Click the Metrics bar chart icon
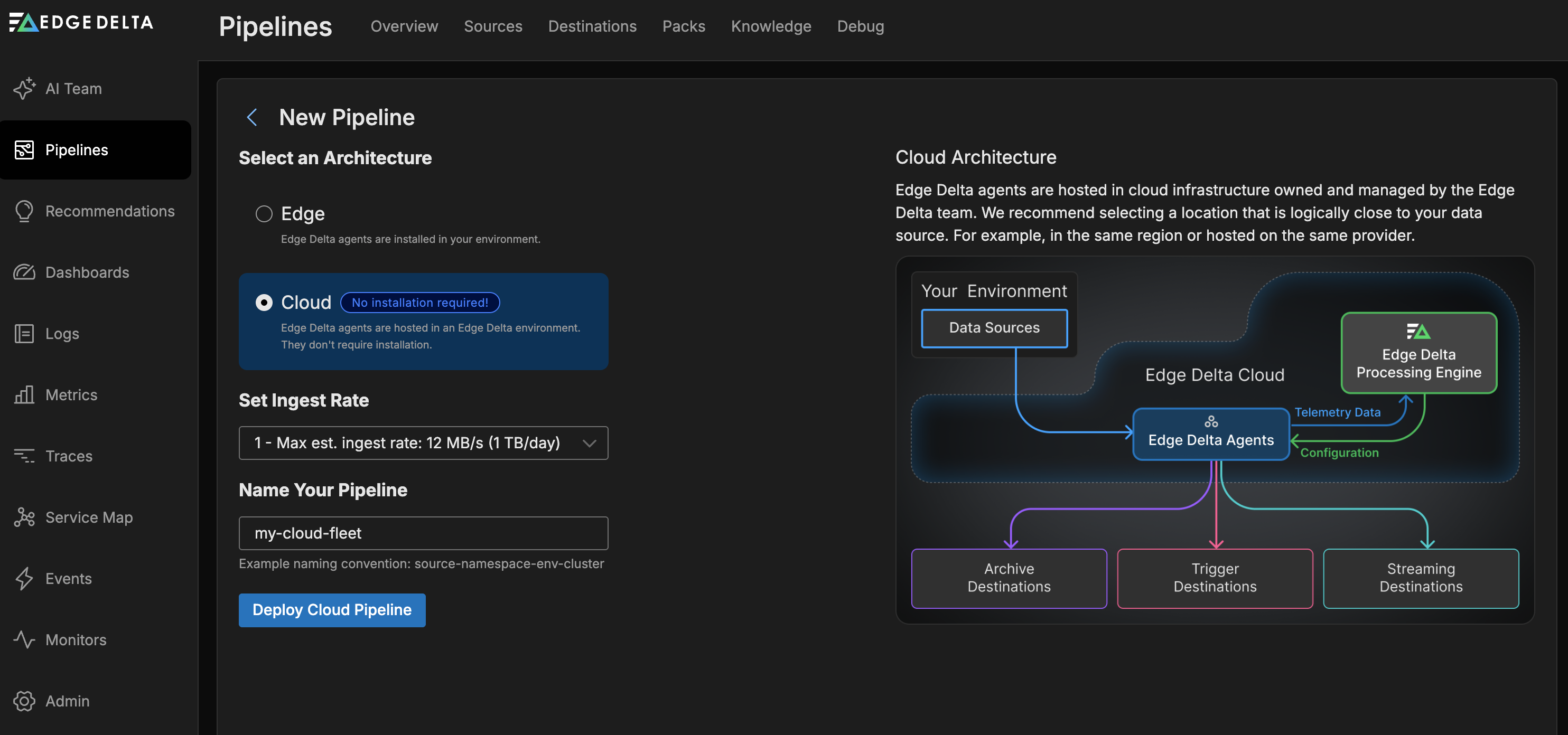1568x735 pixels. tap(24, 395)
